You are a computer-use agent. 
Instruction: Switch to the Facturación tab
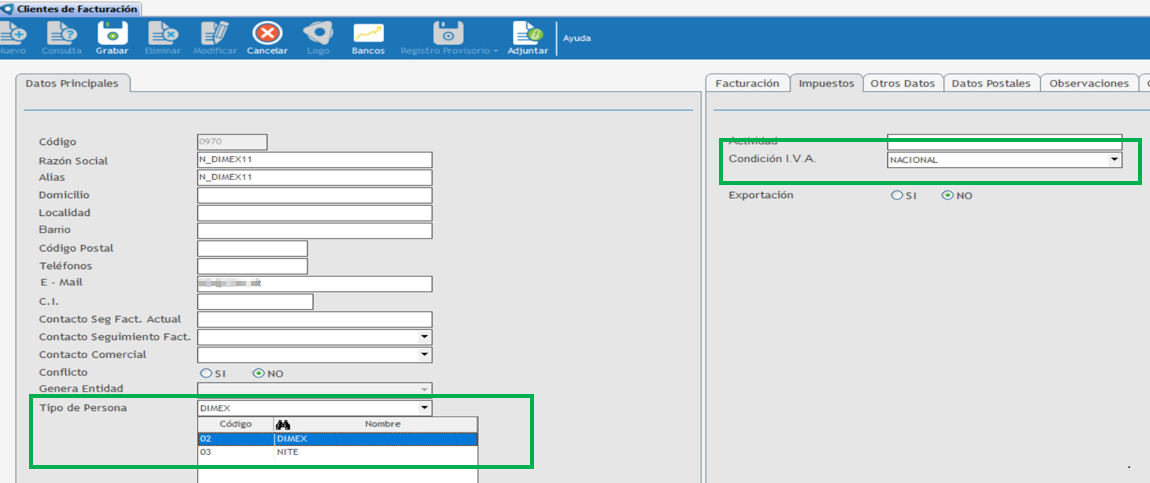[747, 84]
